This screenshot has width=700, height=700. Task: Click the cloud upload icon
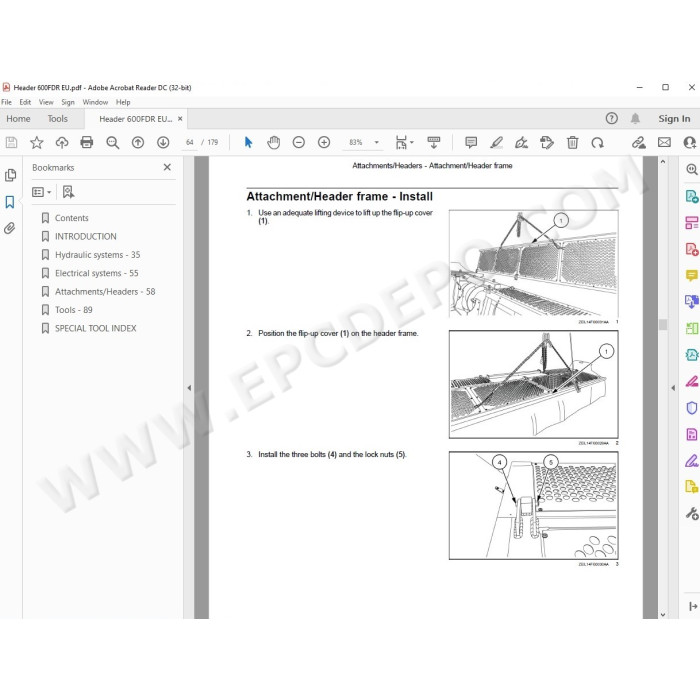pos(62,142)
